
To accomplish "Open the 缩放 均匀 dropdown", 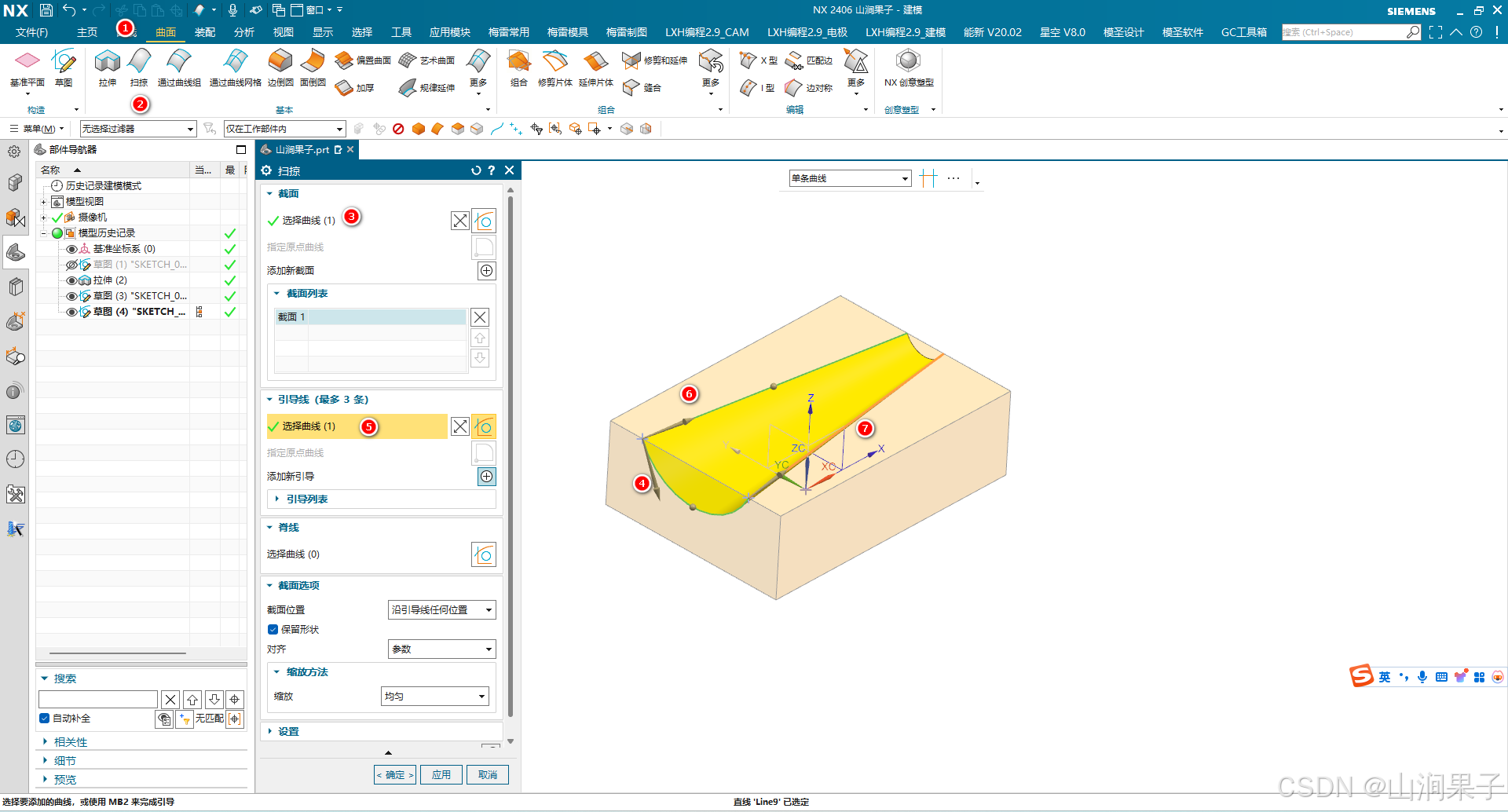I will point(435,697).
